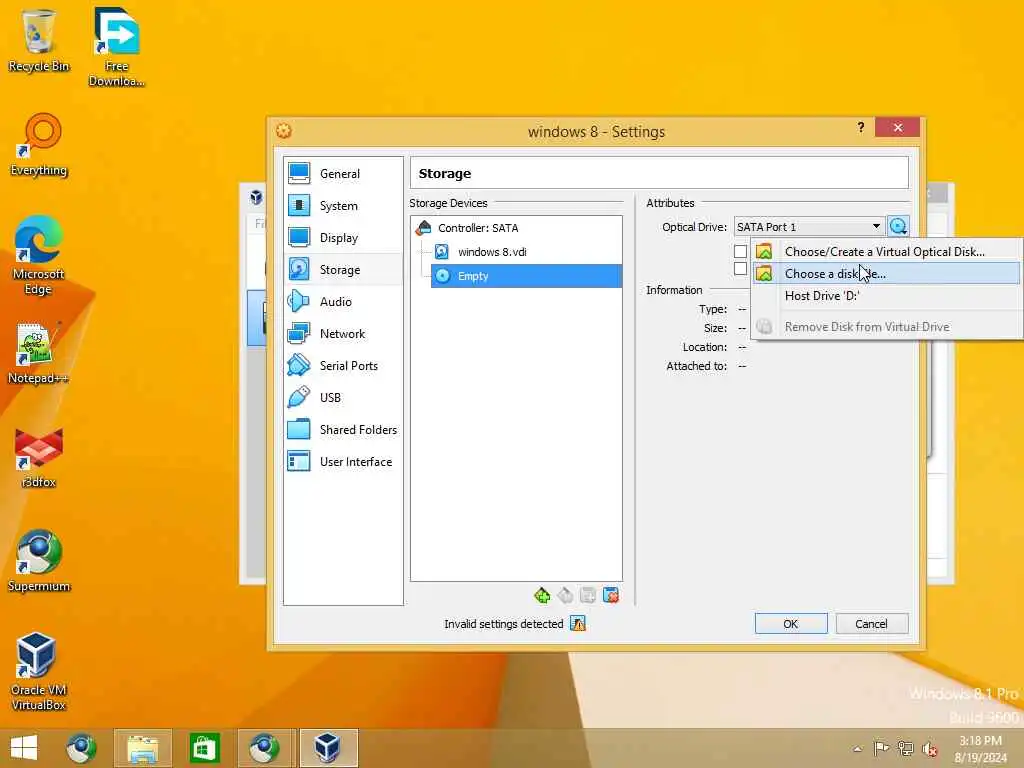
Task: Click Remove Disk from Virtual Drive
Action: point(887,327)
